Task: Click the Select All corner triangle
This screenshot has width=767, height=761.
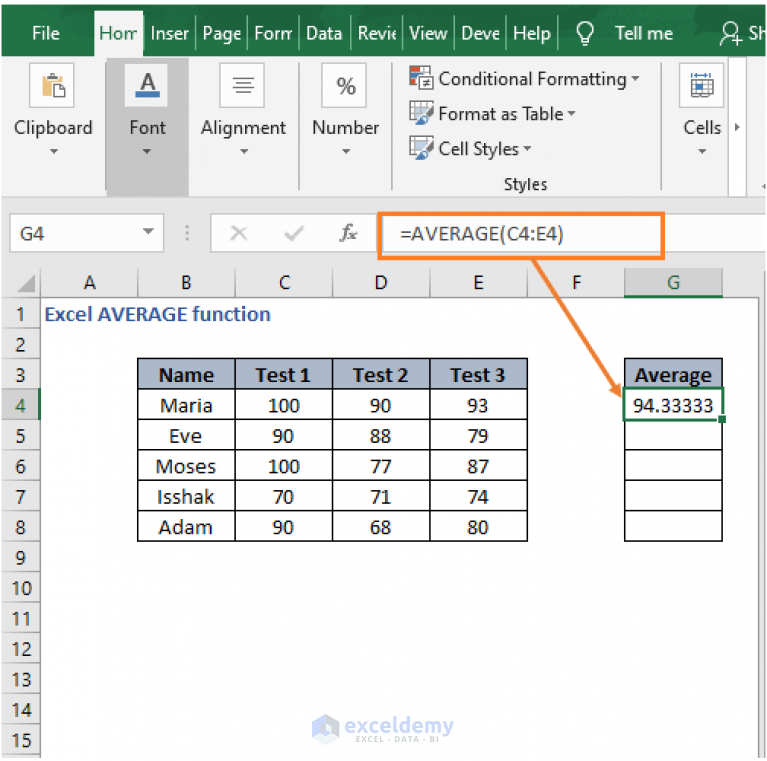Action: click(x=26, y=283)
